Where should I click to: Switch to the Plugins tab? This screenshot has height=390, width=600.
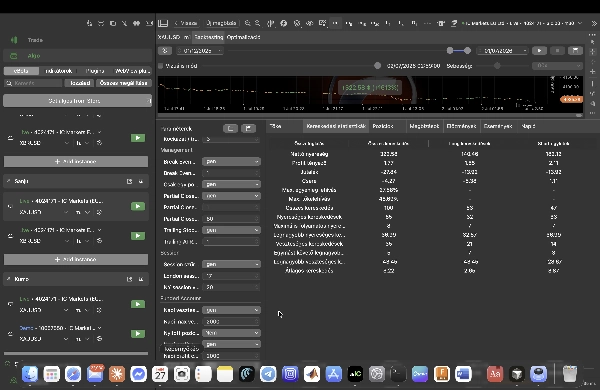tap(95, 71)
